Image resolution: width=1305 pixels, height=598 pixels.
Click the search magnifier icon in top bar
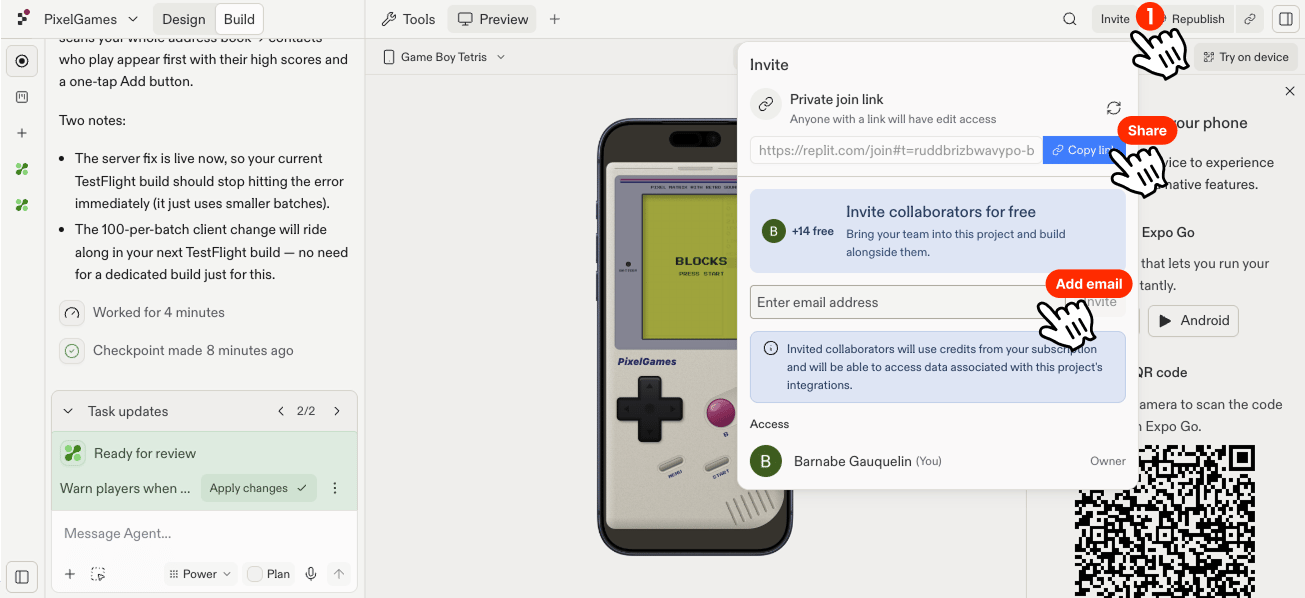click(x=1070, y=19)
